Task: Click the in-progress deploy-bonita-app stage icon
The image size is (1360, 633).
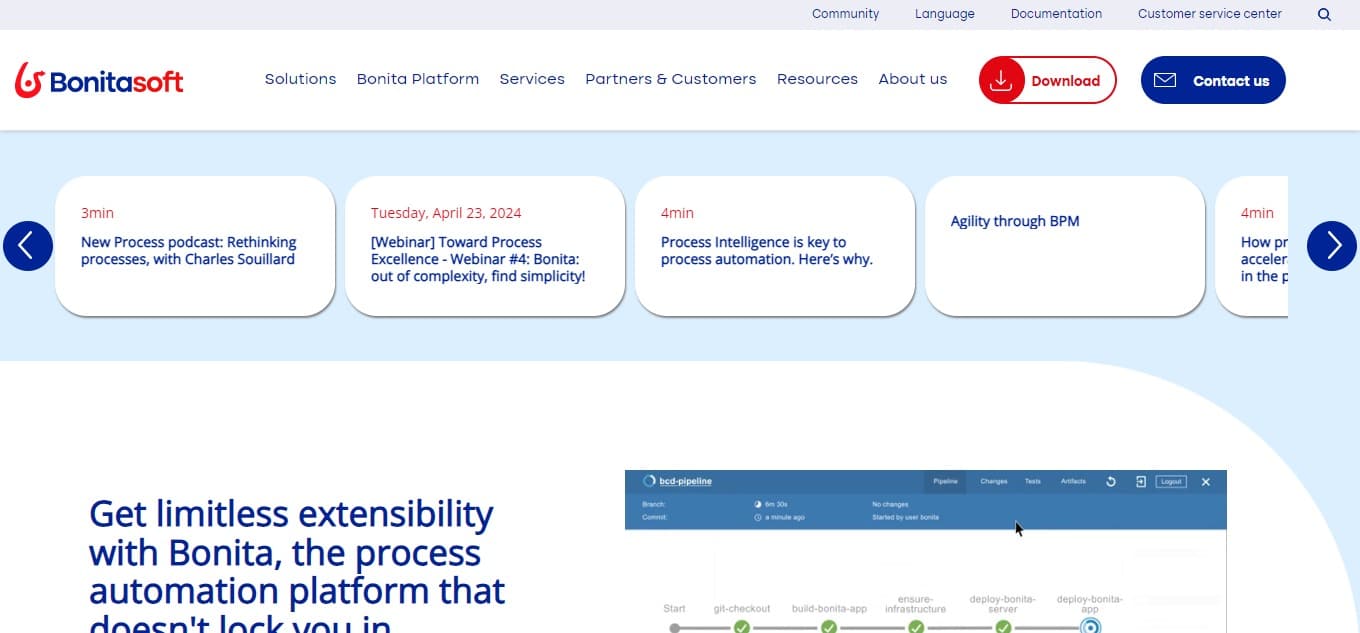Action: [1090, 627]
